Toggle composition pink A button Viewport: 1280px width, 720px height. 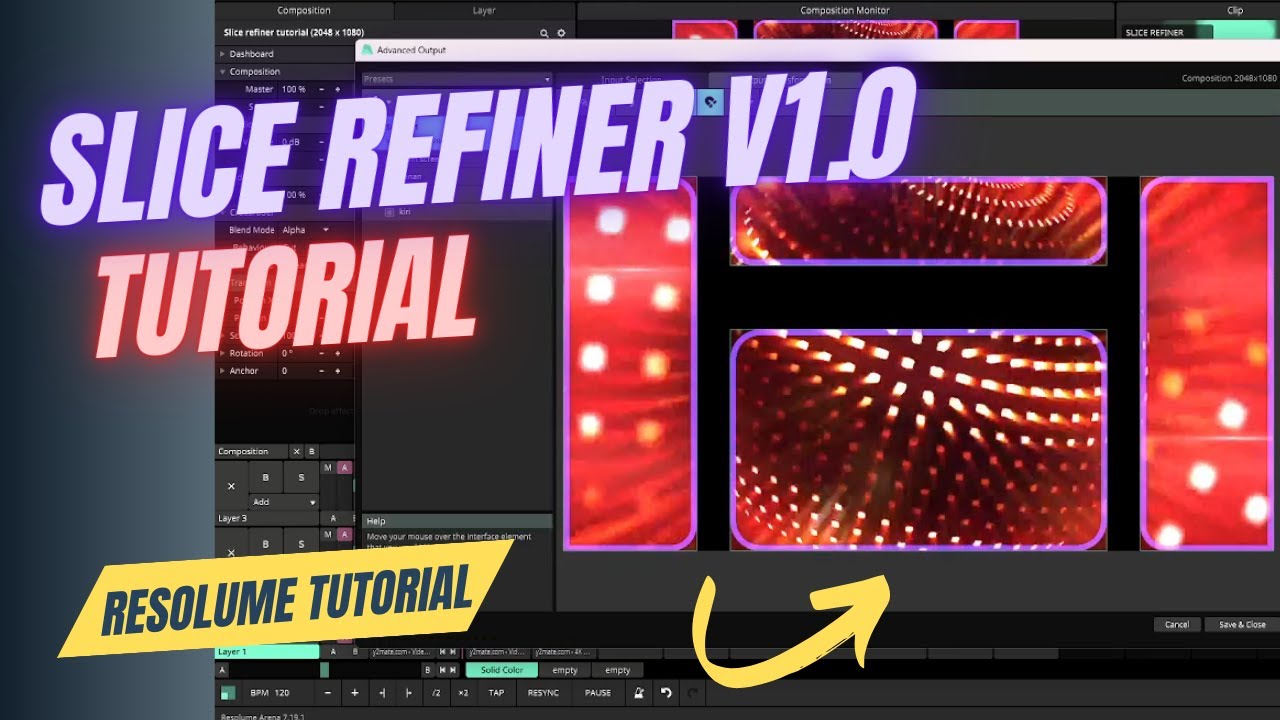pyautogui.click(x=344, y=468)
